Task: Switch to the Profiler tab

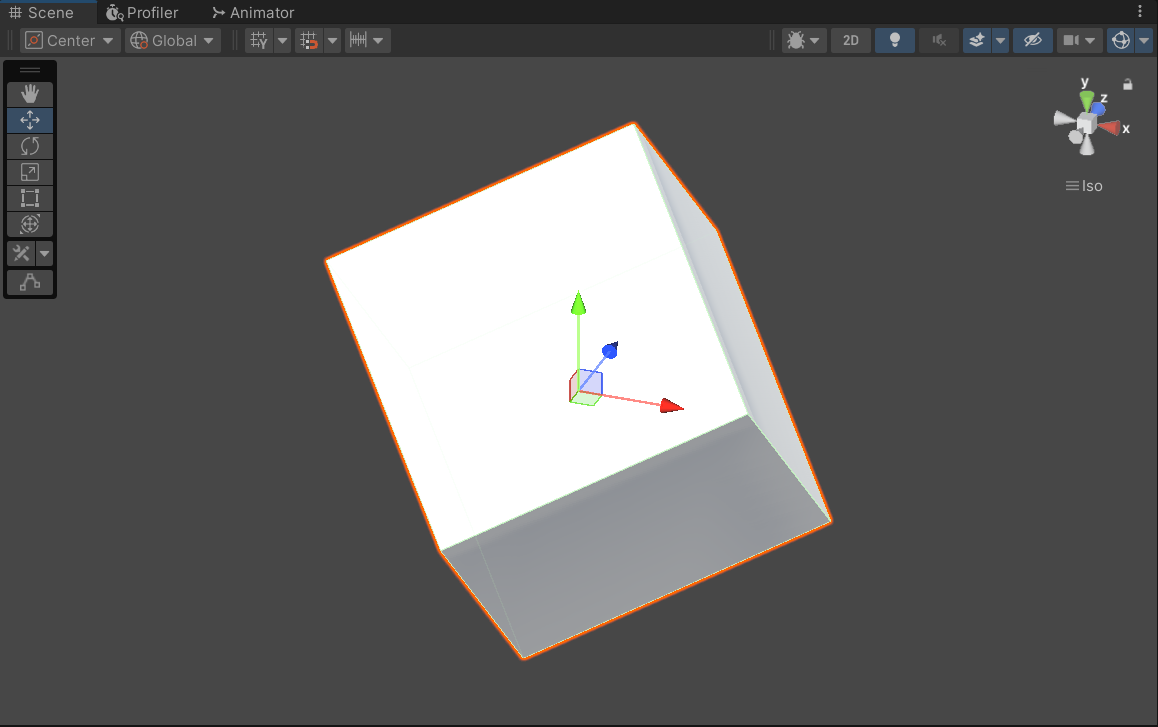Action: tap(142, 13)
